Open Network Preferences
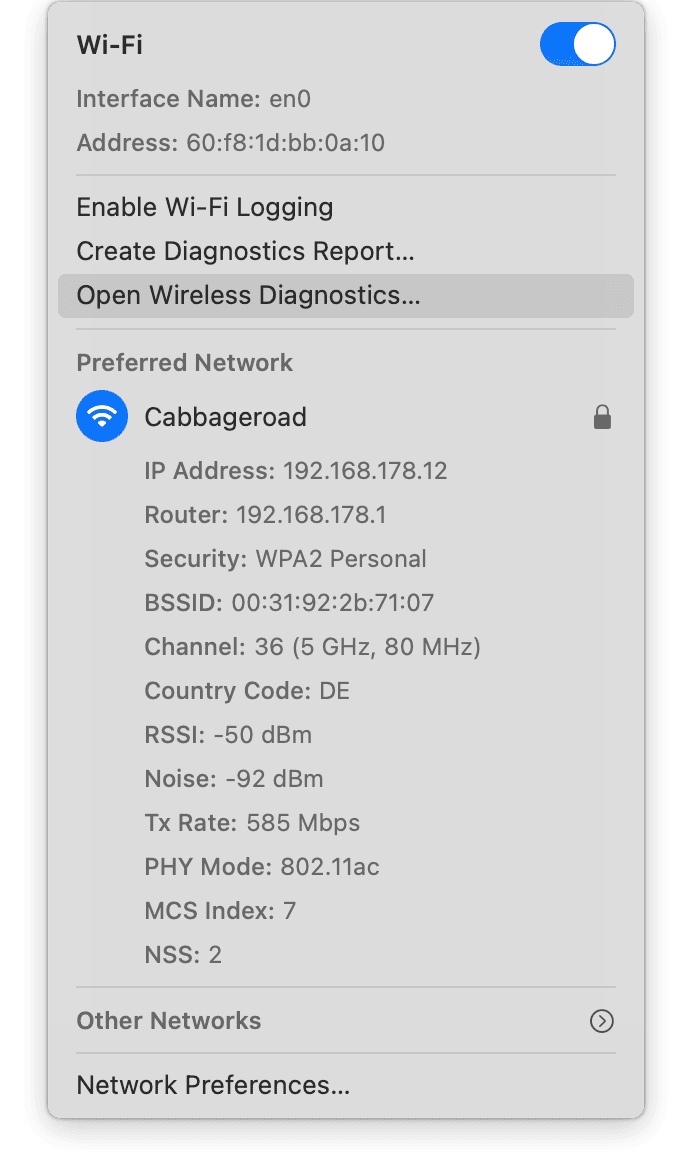The height and width of the screenshot is (1174, 692). 212,1085
